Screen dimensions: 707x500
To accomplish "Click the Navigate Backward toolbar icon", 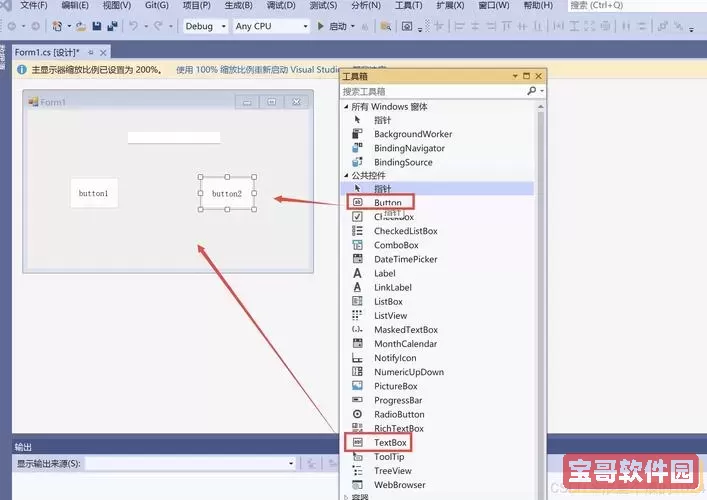I will [12, 26].
